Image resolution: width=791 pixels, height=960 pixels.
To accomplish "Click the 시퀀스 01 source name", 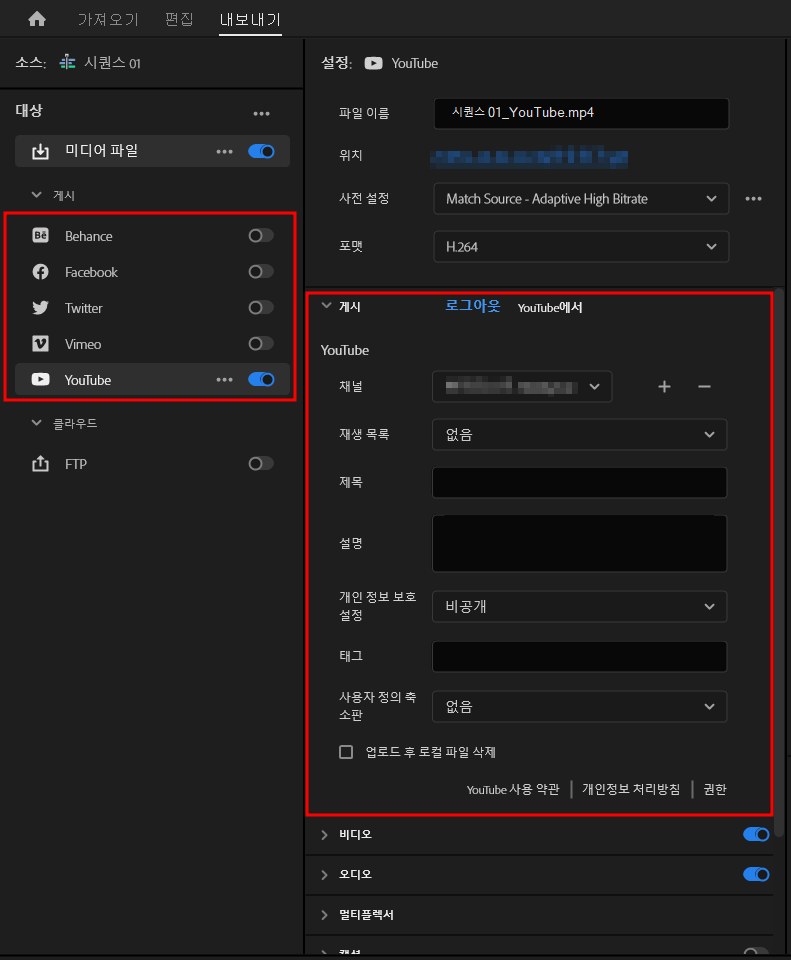I will (x=112, y=62).
